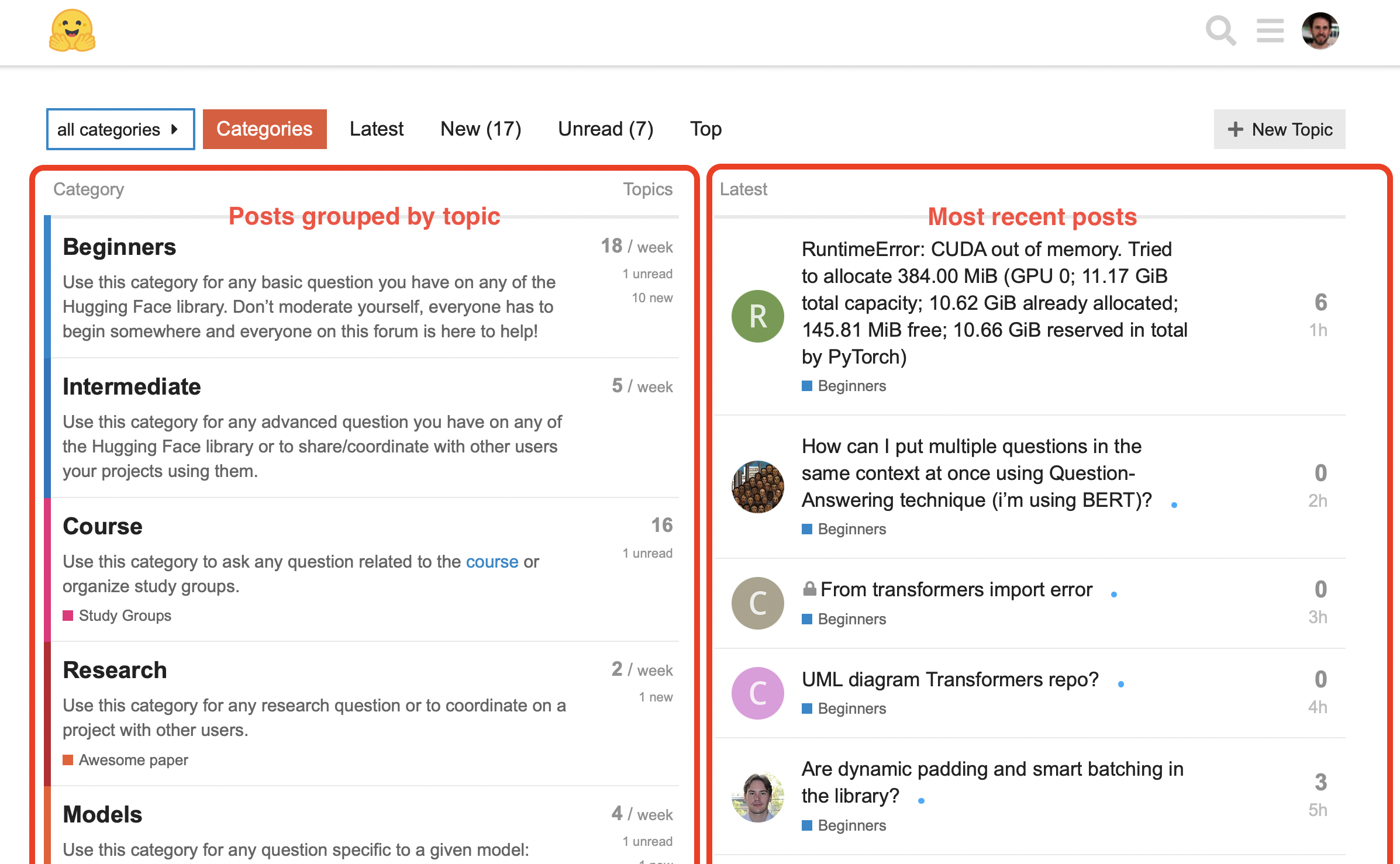Select the Top tab
Screen dimensions: 1400x864
point(707,128)
